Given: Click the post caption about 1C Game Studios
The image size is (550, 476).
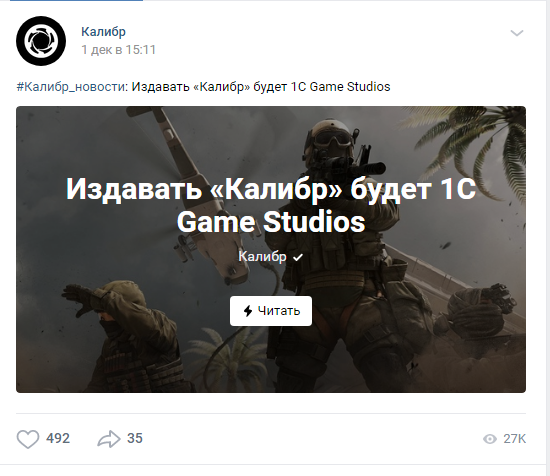Looking at the screenshot, I should click(261, 87).
